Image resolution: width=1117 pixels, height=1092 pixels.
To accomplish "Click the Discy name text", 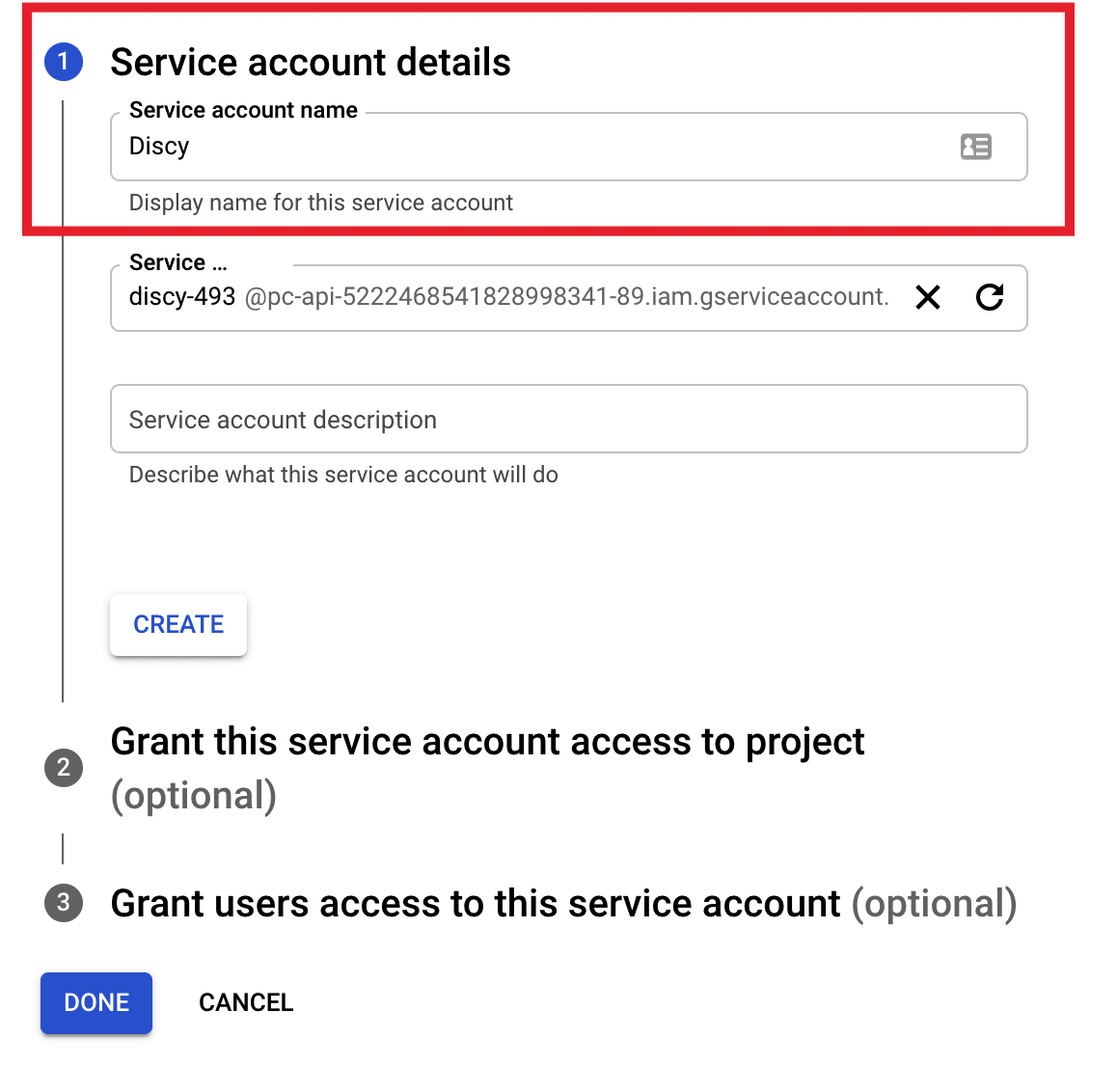I will pyautogui.click(x=158, y=147).
